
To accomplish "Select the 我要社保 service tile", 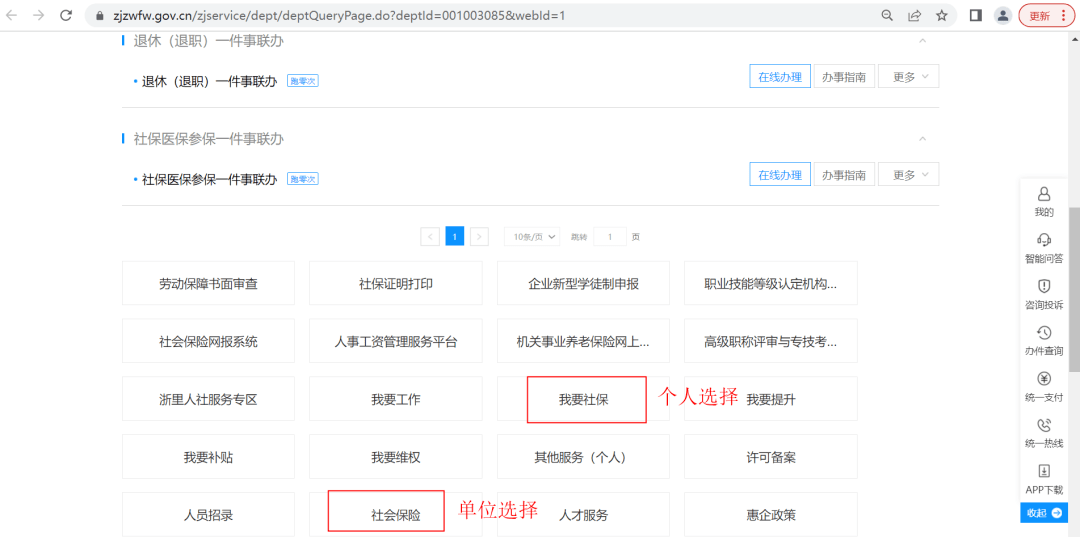I will (x=584, y=399).
